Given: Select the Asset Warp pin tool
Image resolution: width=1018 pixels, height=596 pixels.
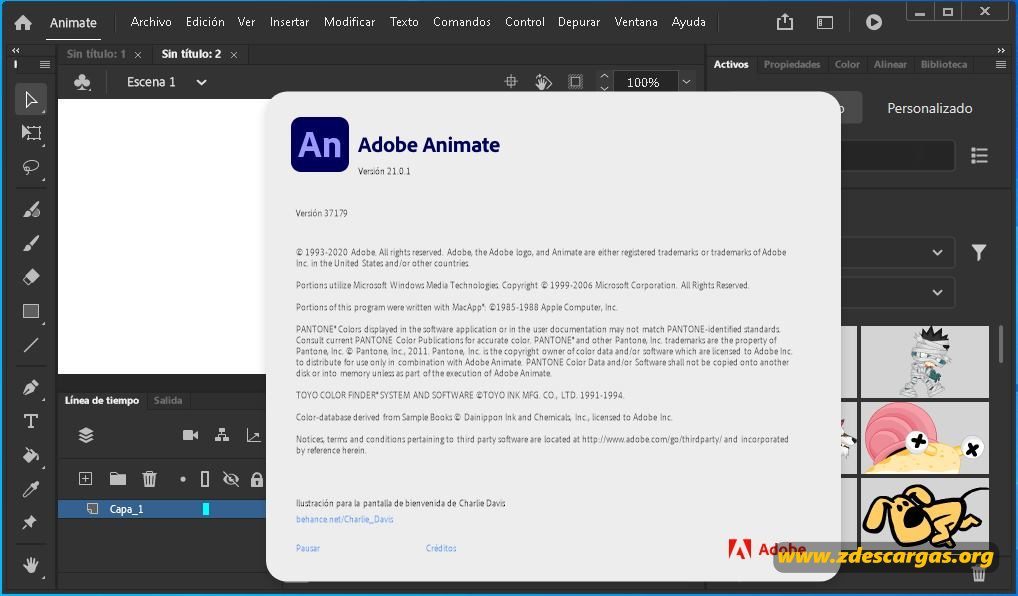Looking at the screenshot, I should [29, 523].
